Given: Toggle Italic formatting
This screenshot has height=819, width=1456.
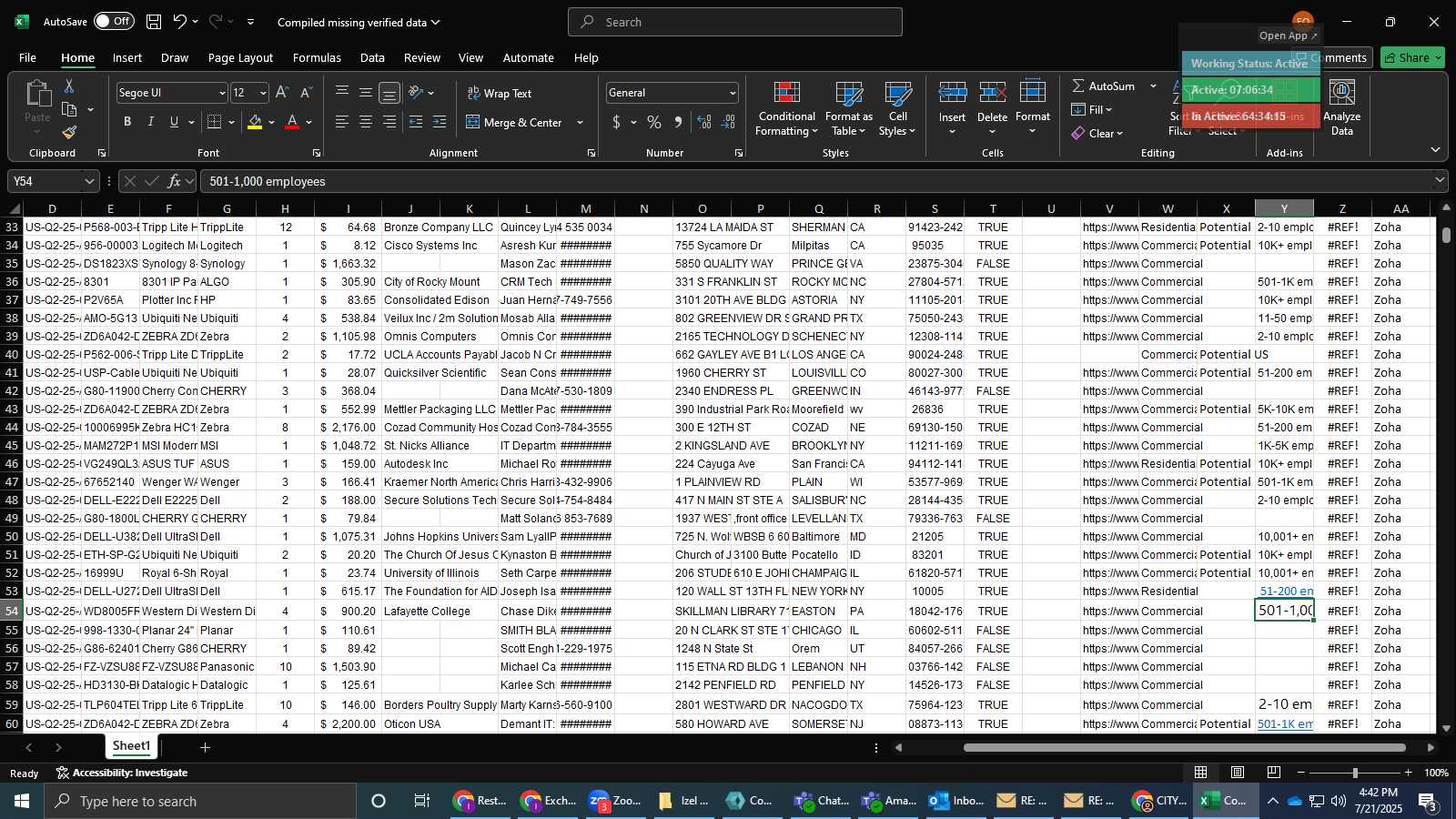Looking at the screenshot, I should 151,122.
